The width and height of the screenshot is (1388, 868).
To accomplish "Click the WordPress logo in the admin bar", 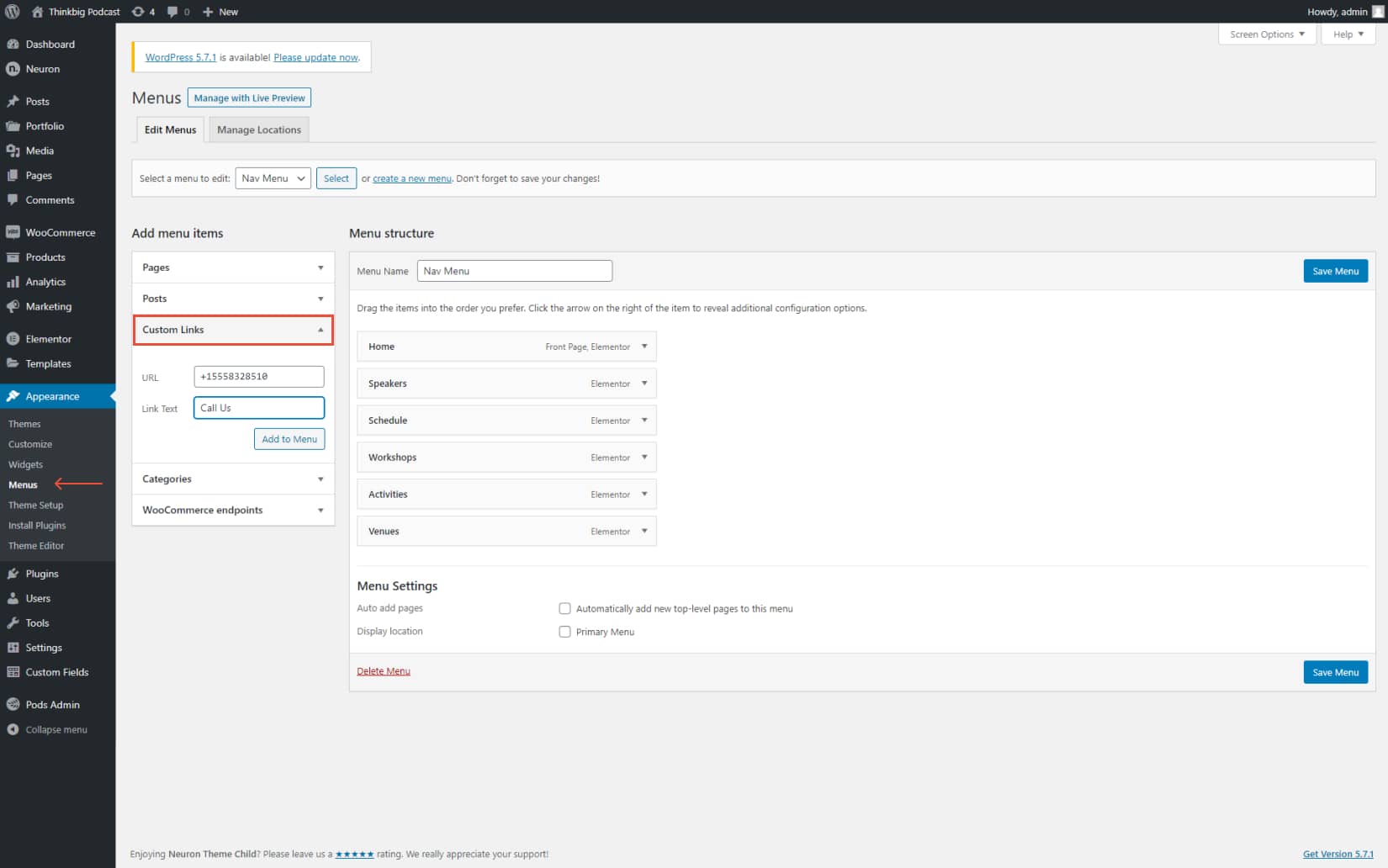I will [x=12, y=12].
